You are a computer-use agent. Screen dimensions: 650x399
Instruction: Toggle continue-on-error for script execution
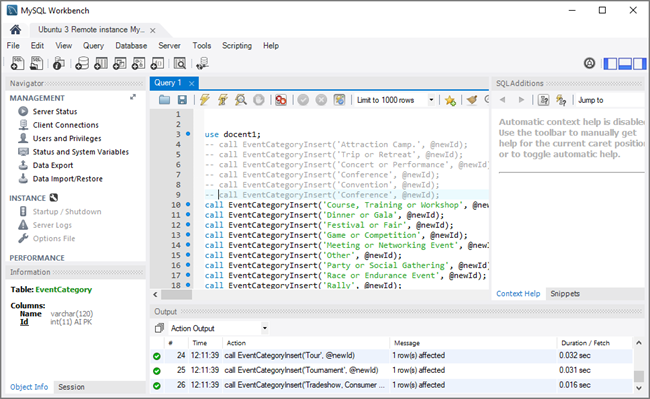[281, 100]
